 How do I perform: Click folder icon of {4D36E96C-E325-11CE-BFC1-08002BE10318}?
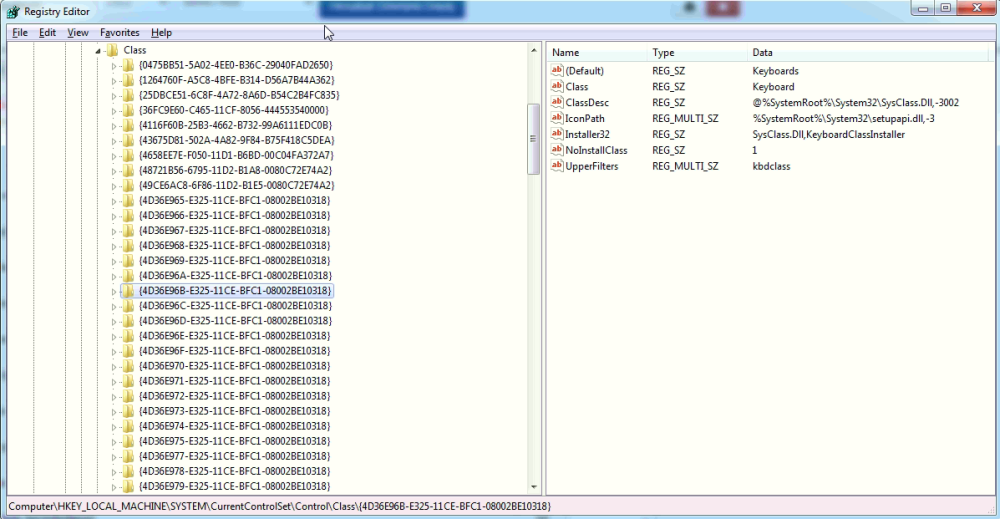point(128,305)
